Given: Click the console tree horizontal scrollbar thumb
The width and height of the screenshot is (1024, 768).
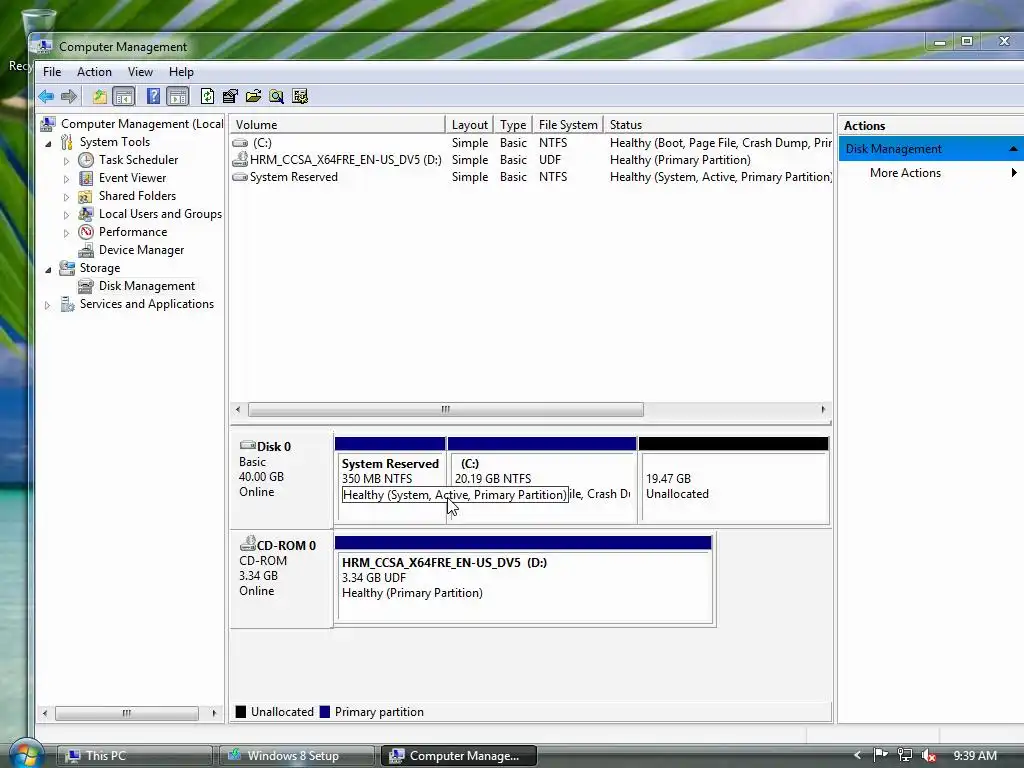Looking at the screenshot, I should click(127, 713).
